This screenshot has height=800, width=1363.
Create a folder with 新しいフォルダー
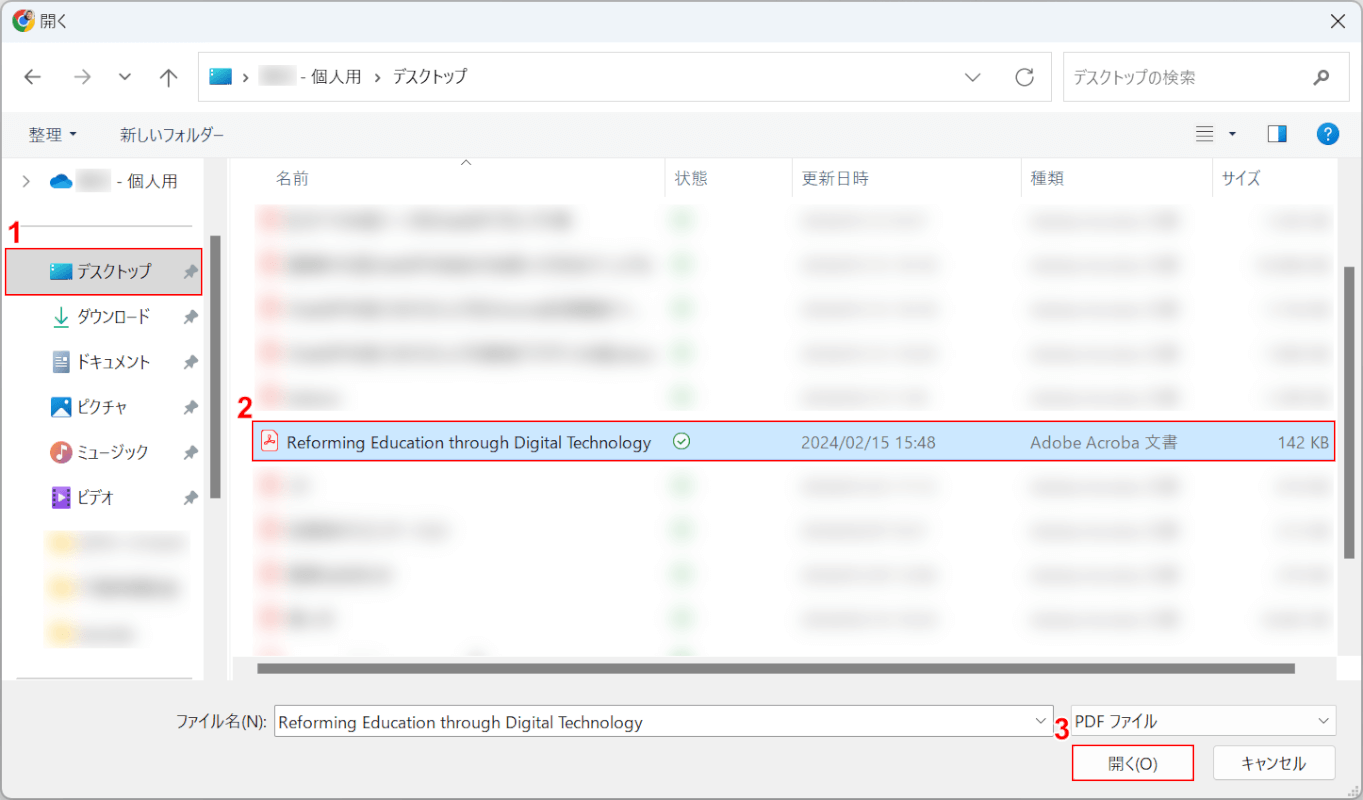[x=172, y=134]
